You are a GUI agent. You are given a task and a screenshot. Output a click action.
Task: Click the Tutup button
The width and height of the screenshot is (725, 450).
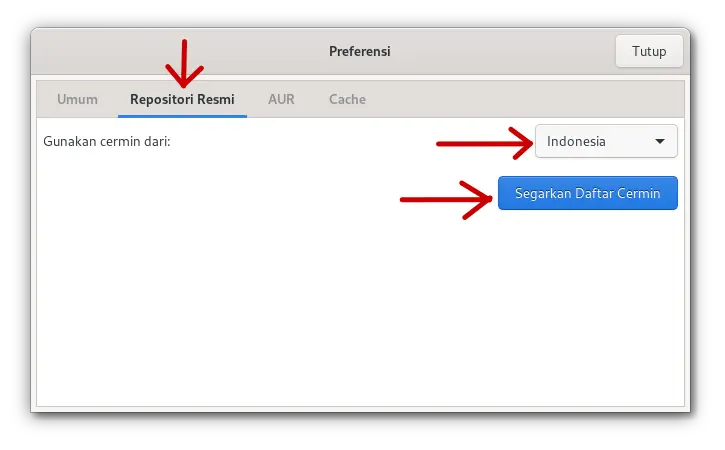tap(649, 51)
